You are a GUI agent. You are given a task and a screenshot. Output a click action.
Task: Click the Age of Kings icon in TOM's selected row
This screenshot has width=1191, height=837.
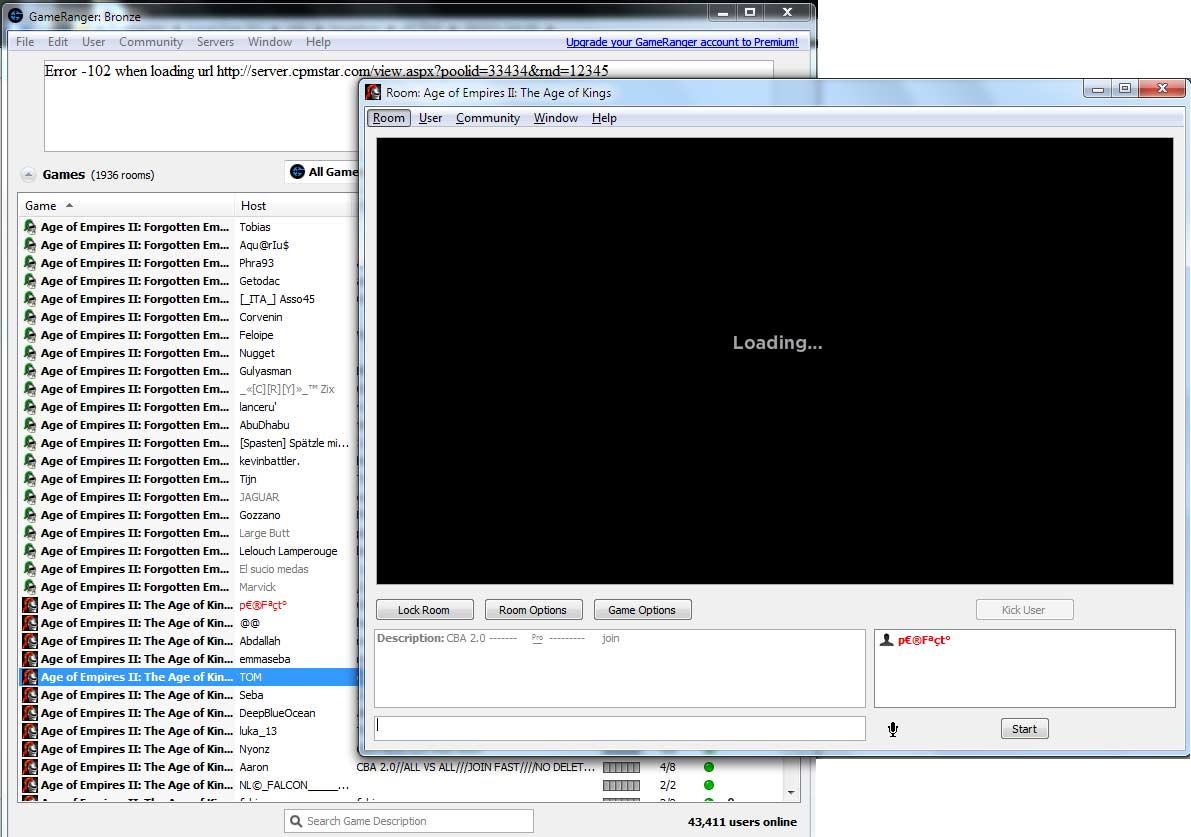click(30, 677)
